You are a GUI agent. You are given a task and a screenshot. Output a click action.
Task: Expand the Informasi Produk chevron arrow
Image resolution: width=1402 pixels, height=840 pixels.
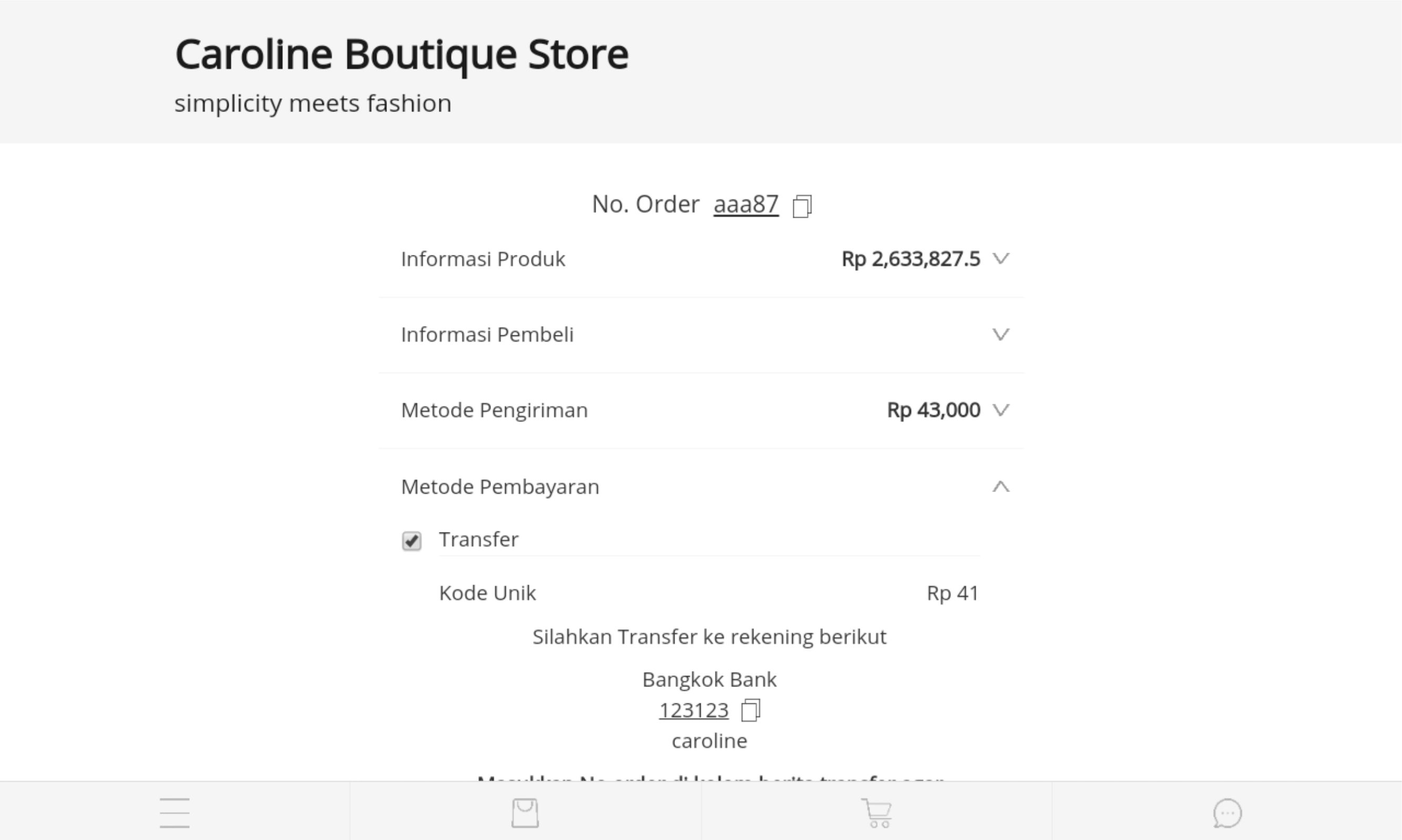[x=1001, y=259]
